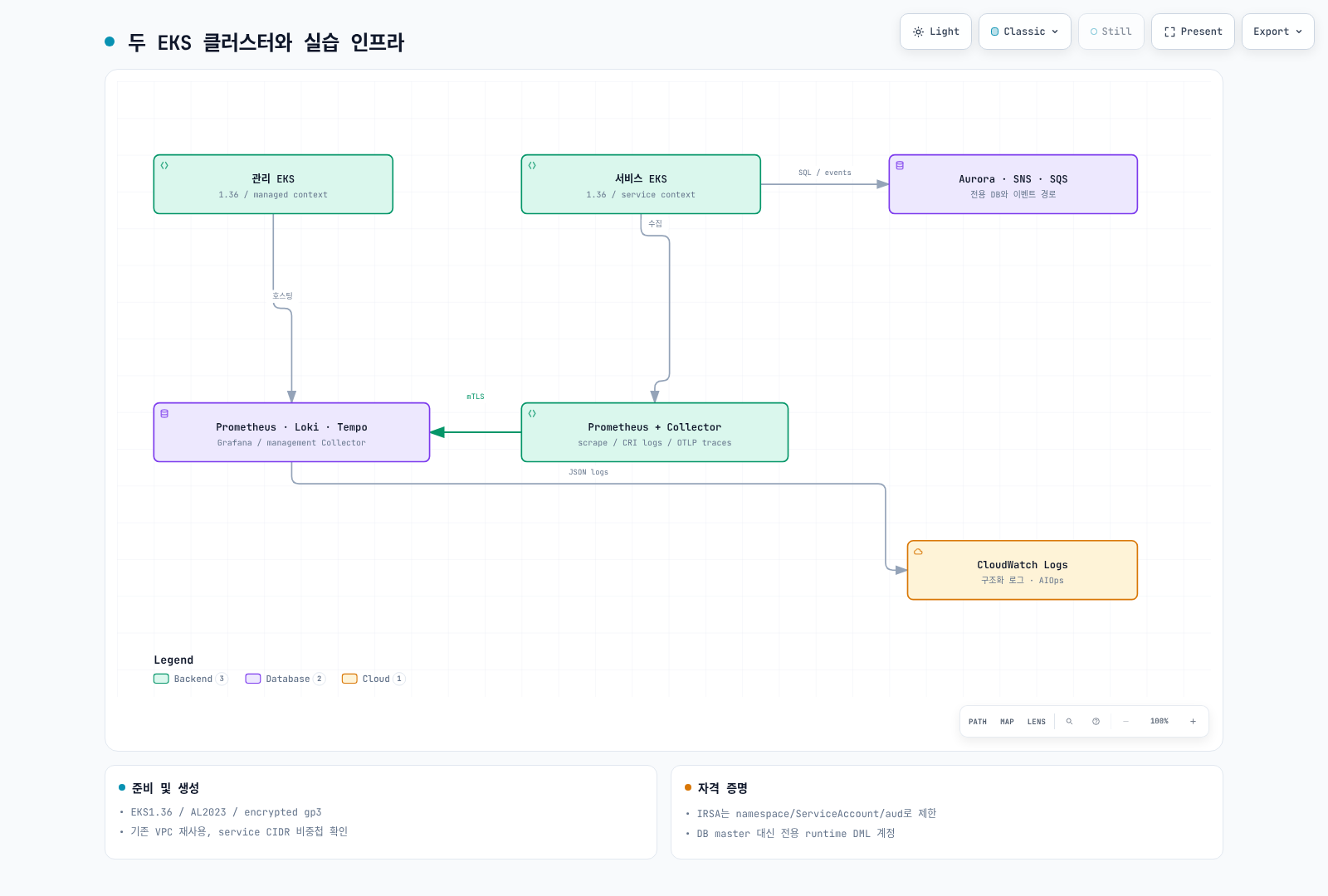Click the Database legend purple swatch
The width and height of the screenshot is (1328, 896).
point(253,679)
